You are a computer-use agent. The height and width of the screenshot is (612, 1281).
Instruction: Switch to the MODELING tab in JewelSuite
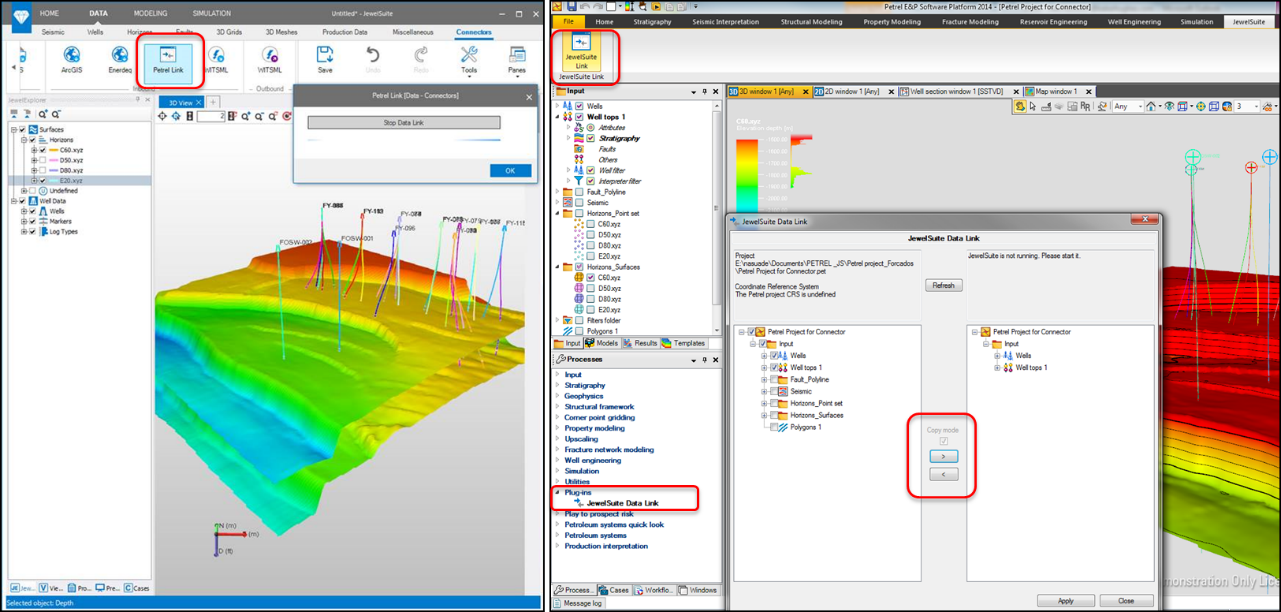152,14
